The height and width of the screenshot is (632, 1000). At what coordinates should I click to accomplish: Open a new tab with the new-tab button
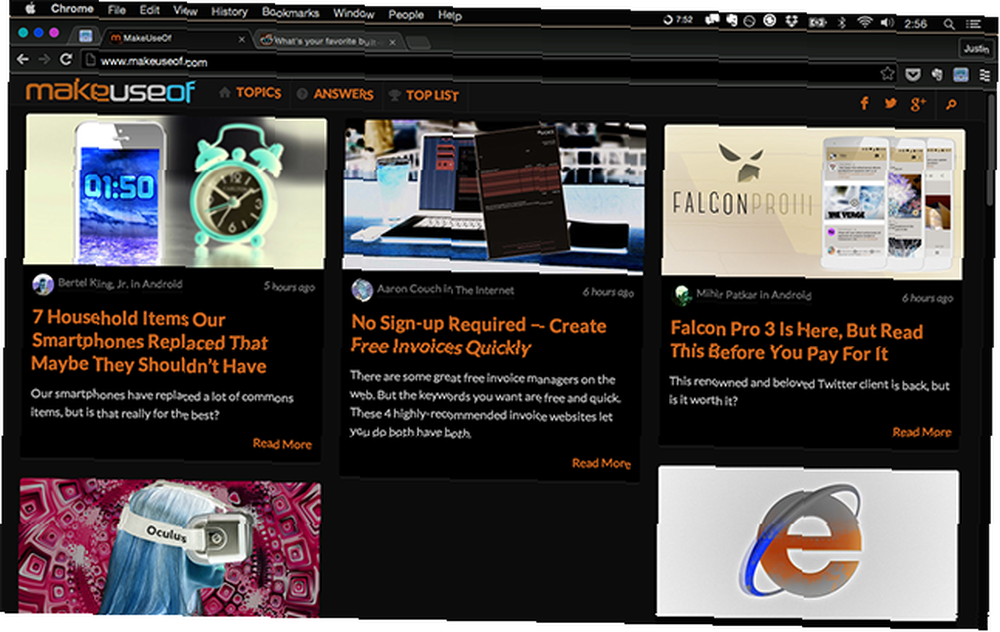click(418, 43)
